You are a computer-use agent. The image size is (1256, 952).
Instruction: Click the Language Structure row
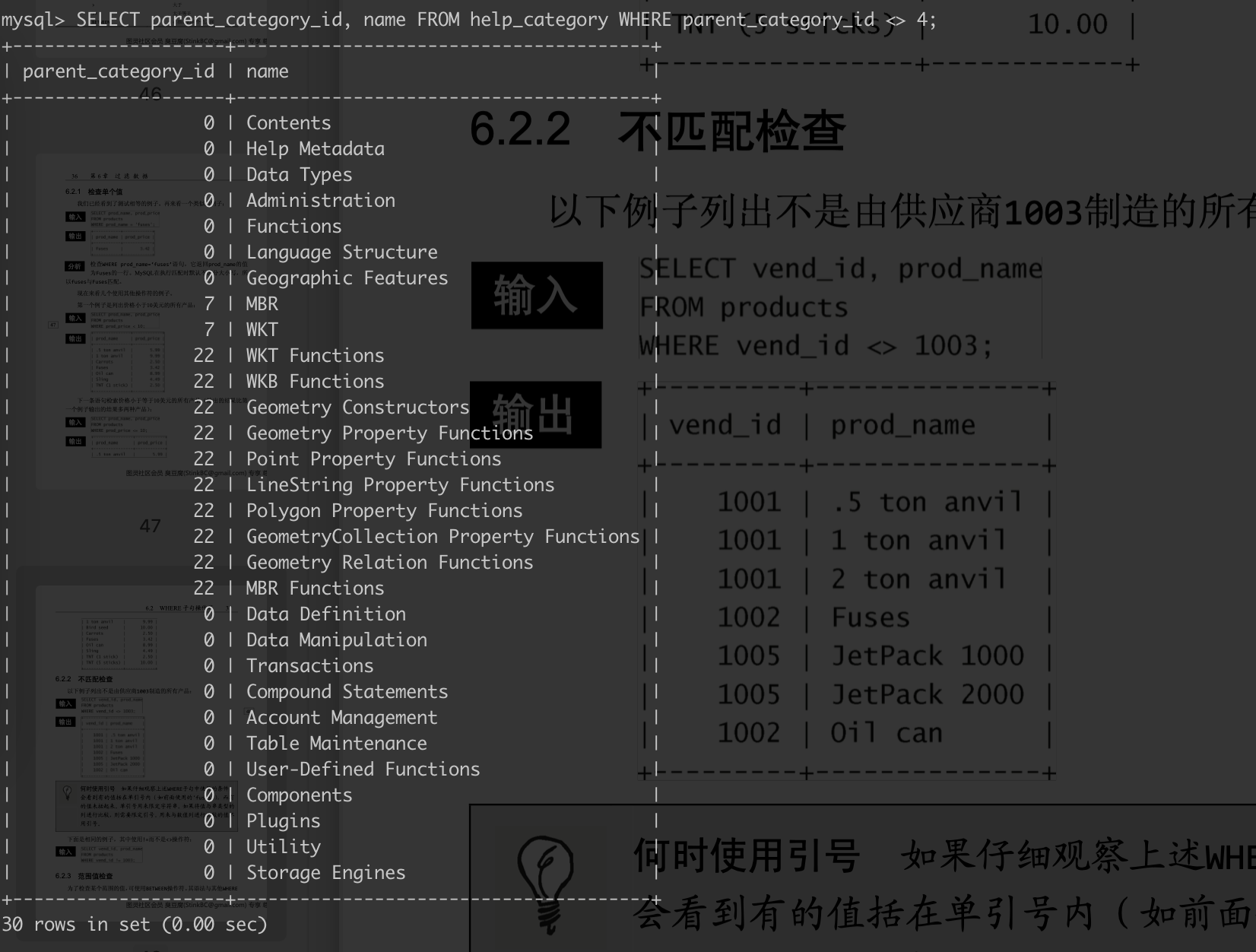pyautogui.click(x=331, y=252)
